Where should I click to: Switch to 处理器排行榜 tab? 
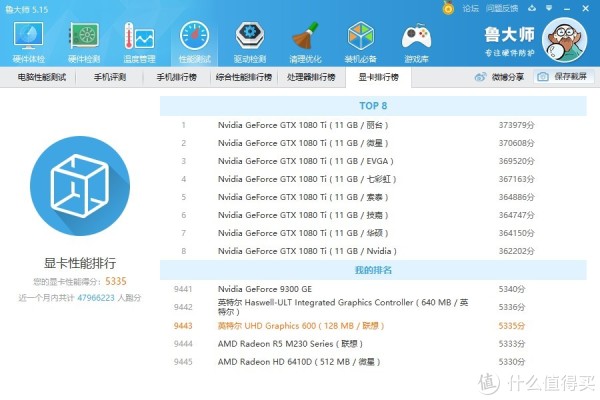tap(311, 77)
